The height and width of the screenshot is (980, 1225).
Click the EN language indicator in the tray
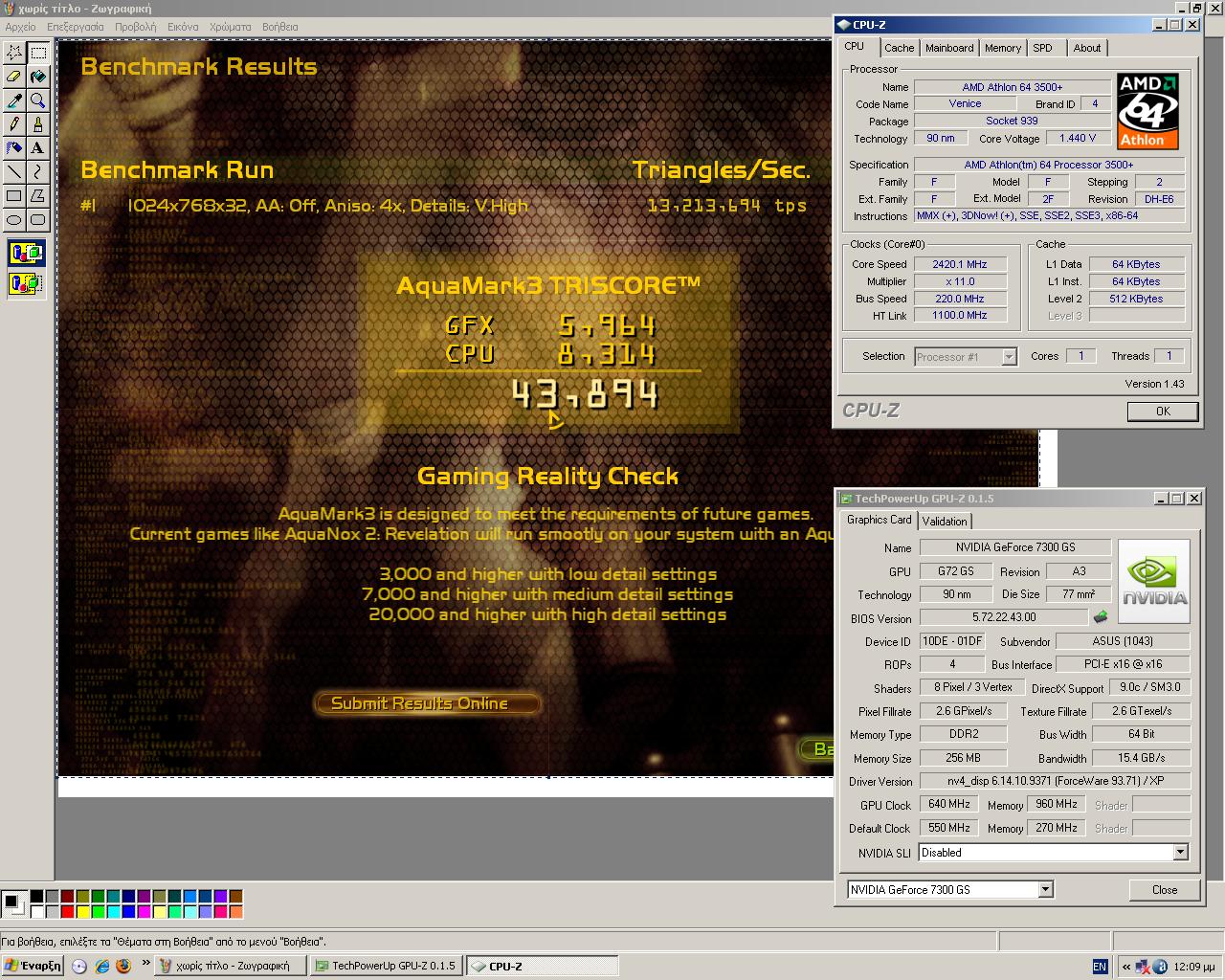1100,967
